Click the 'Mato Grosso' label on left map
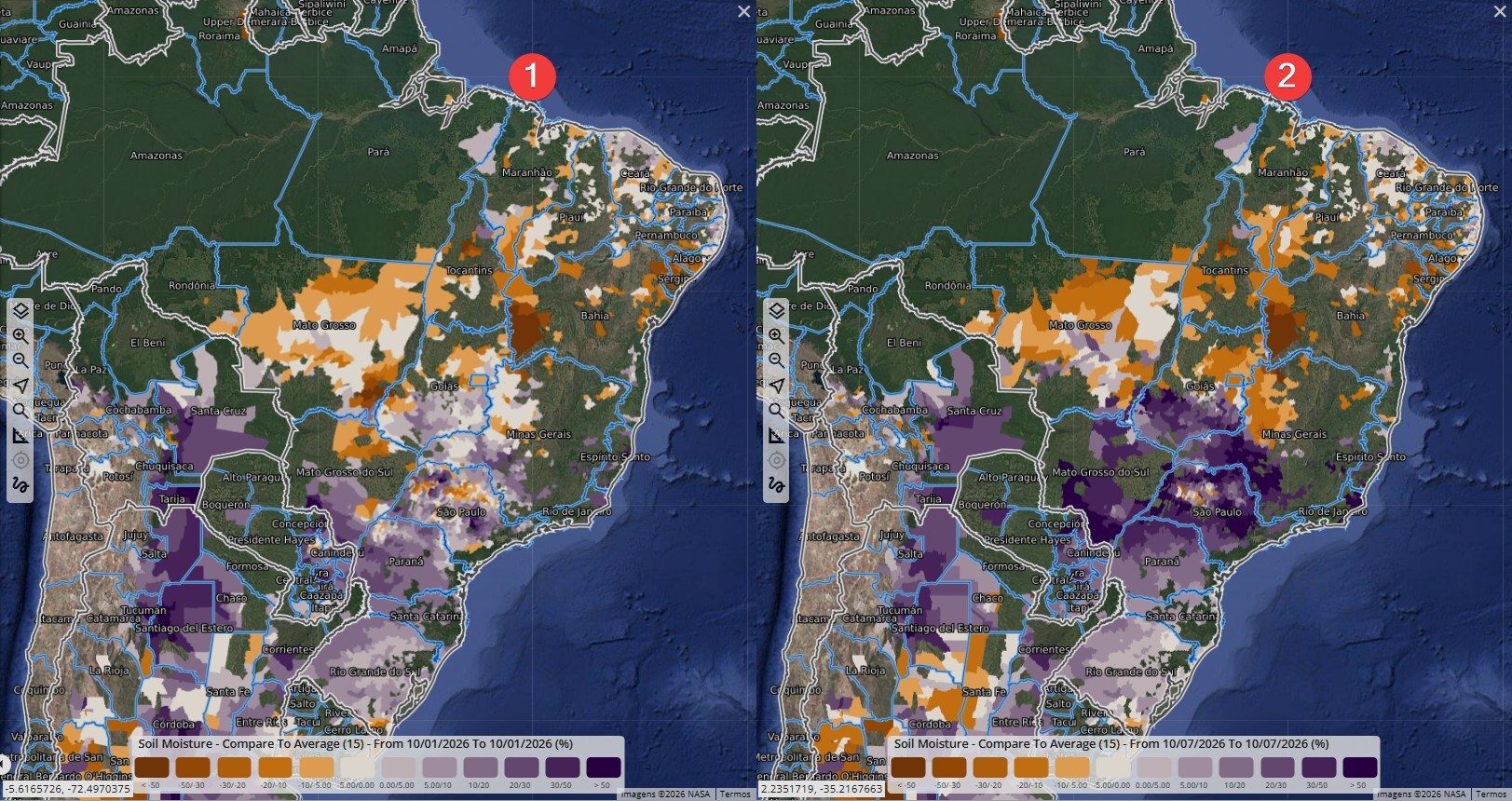 [323, 325]
